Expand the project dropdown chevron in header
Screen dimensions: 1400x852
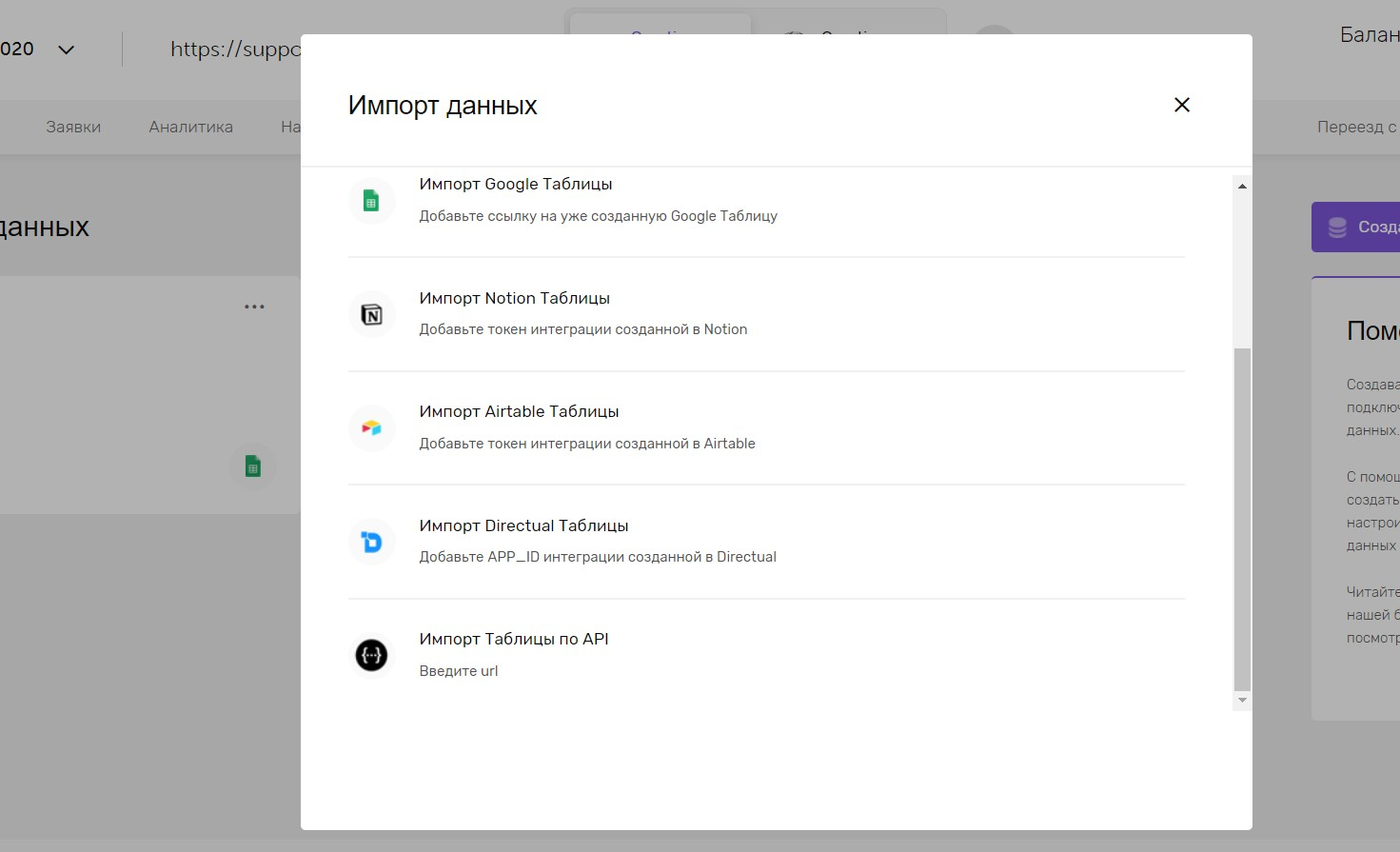[66, 50]
